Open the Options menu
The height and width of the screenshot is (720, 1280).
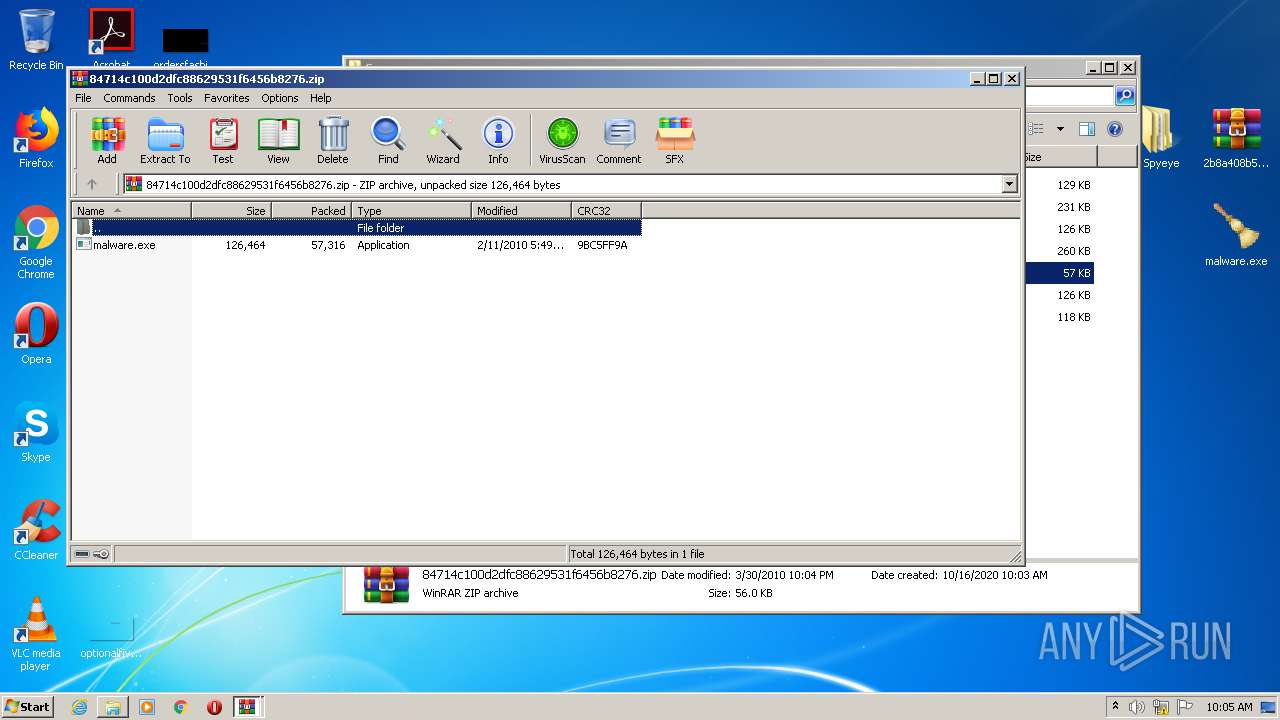(x=280, y=98)
